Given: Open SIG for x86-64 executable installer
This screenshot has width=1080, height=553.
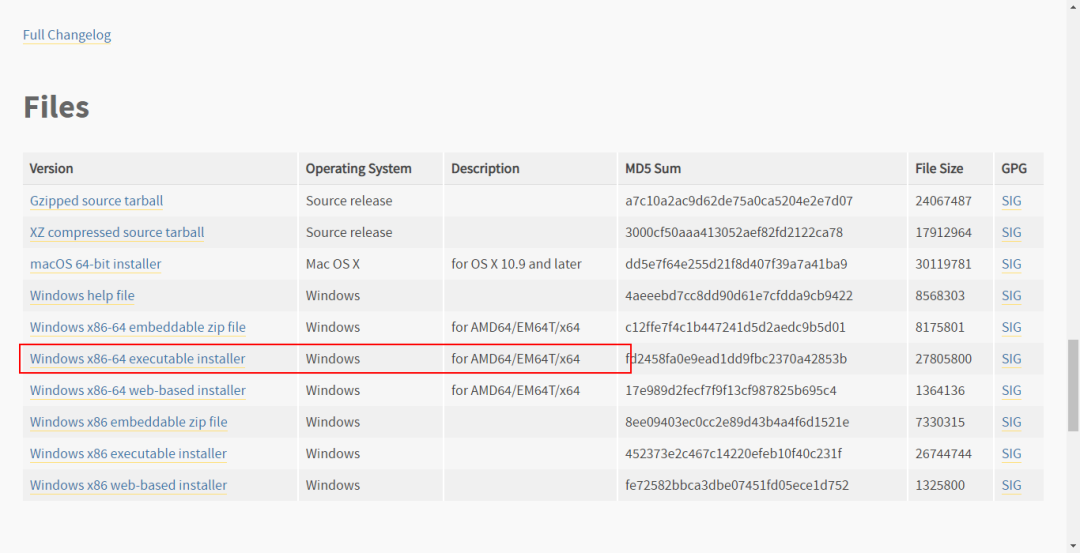Looking at the screenshot, I should pyautogui.click(x=1011, y=359).
